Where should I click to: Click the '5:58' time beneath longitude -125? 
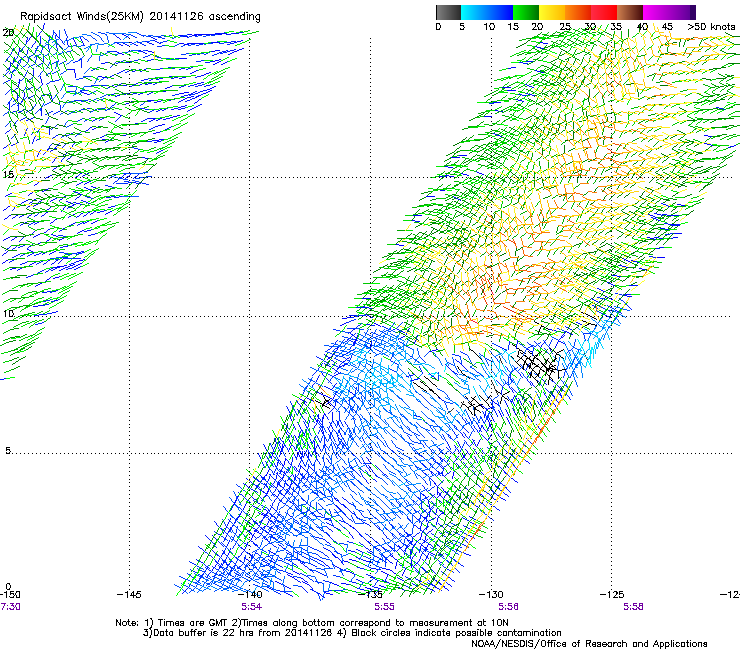[x=633, y=607]
